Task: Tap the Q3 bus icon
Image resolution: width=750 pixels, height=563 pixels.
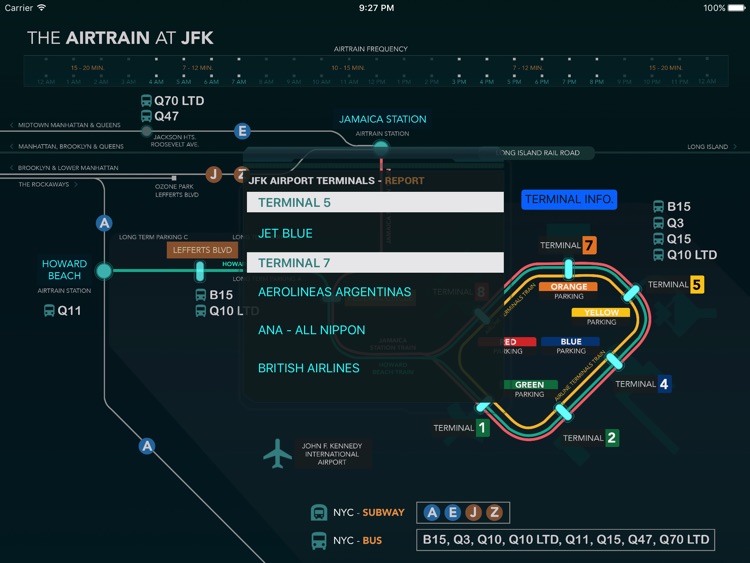Action: coord(659,223)
